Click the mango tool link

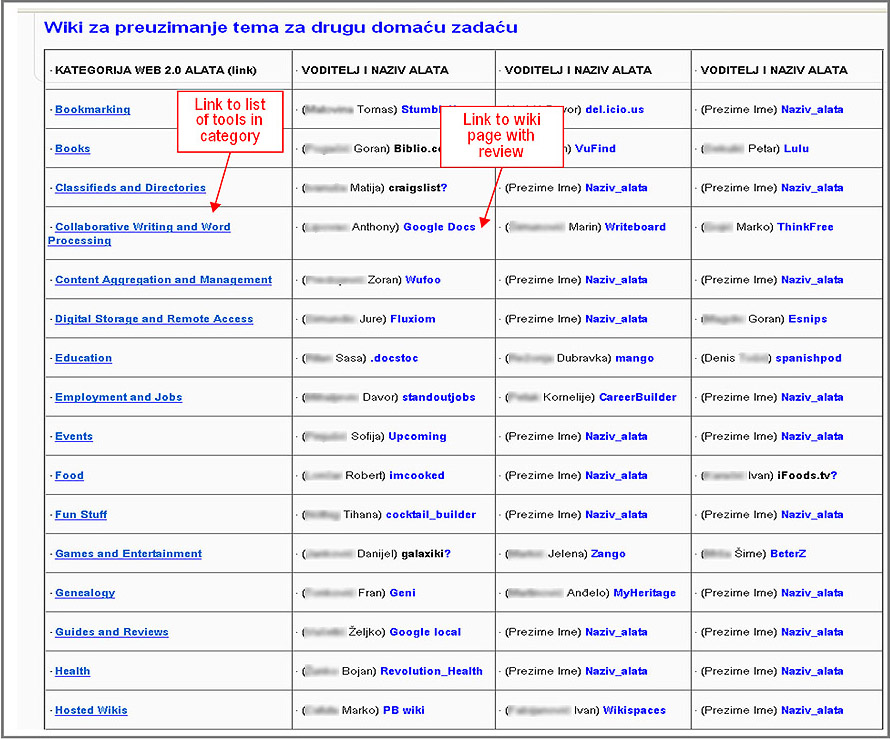[x=635, y=358]
